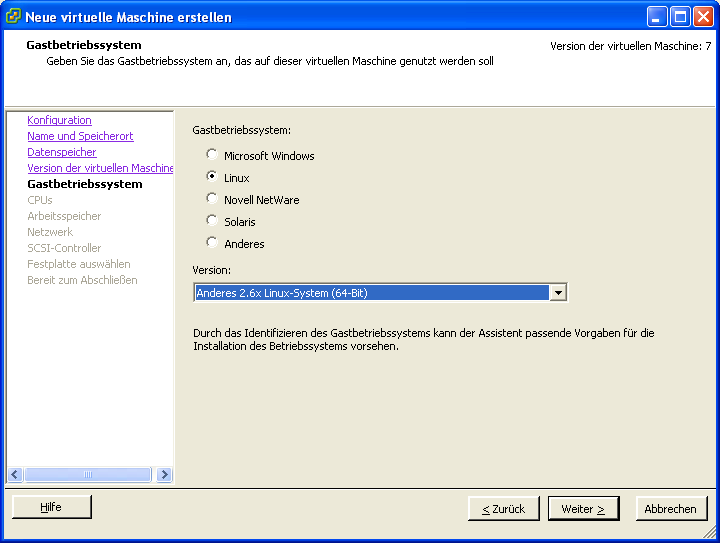Click the Arbeitsspeicher step entry
720x543 pixels.
tap(64, 216)
